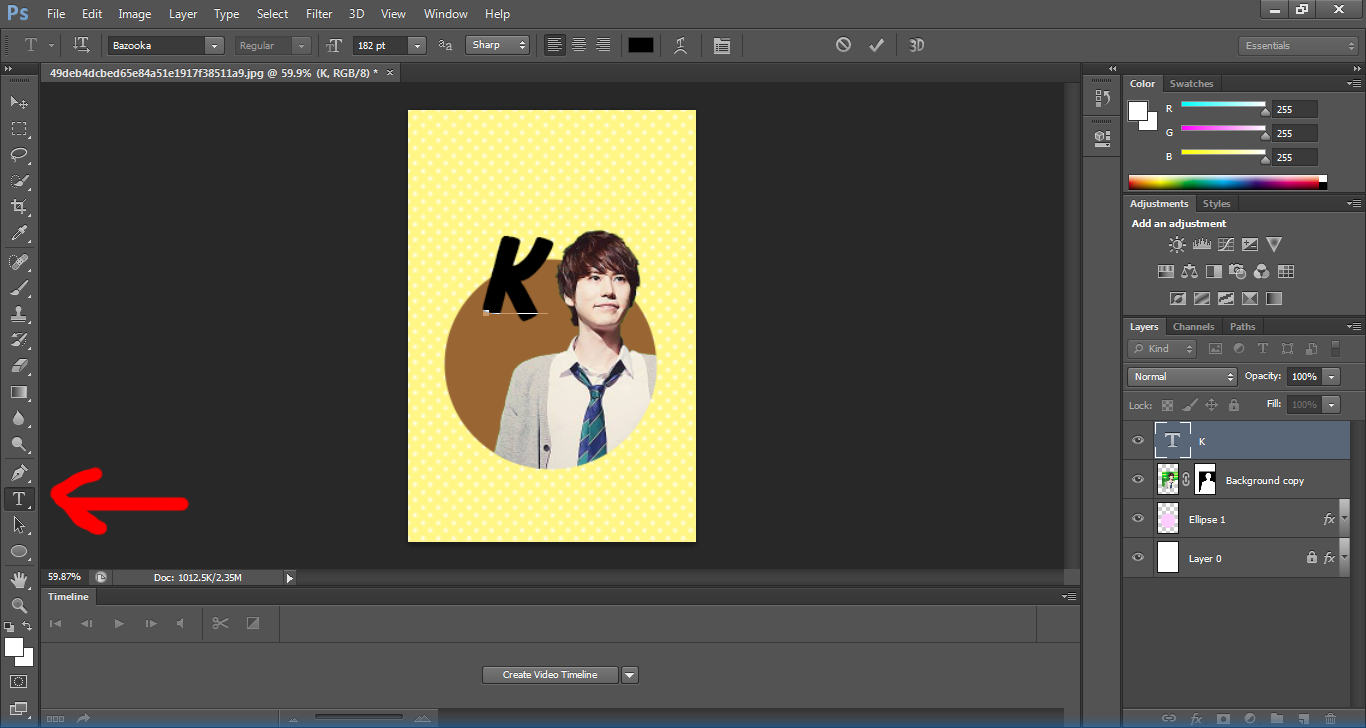The image size is (1366, 728).
Task: Click Create Video Timeline button
Action: pos(550,675)
